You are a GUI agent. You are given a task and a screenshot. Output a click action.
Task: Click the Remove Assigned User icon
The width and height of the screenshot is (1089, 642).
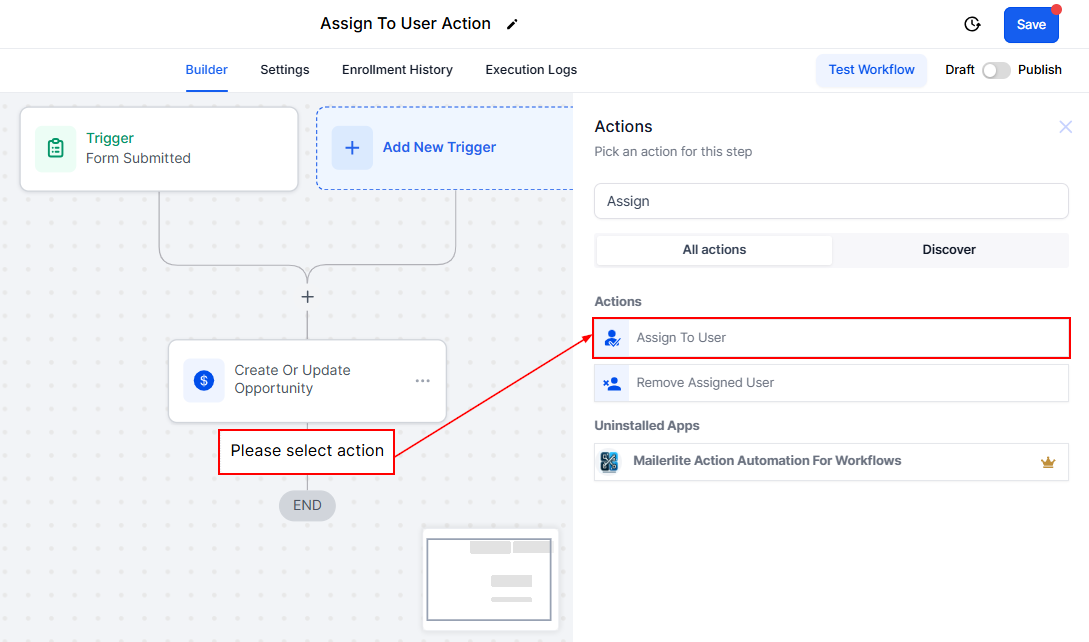(612, 383)
